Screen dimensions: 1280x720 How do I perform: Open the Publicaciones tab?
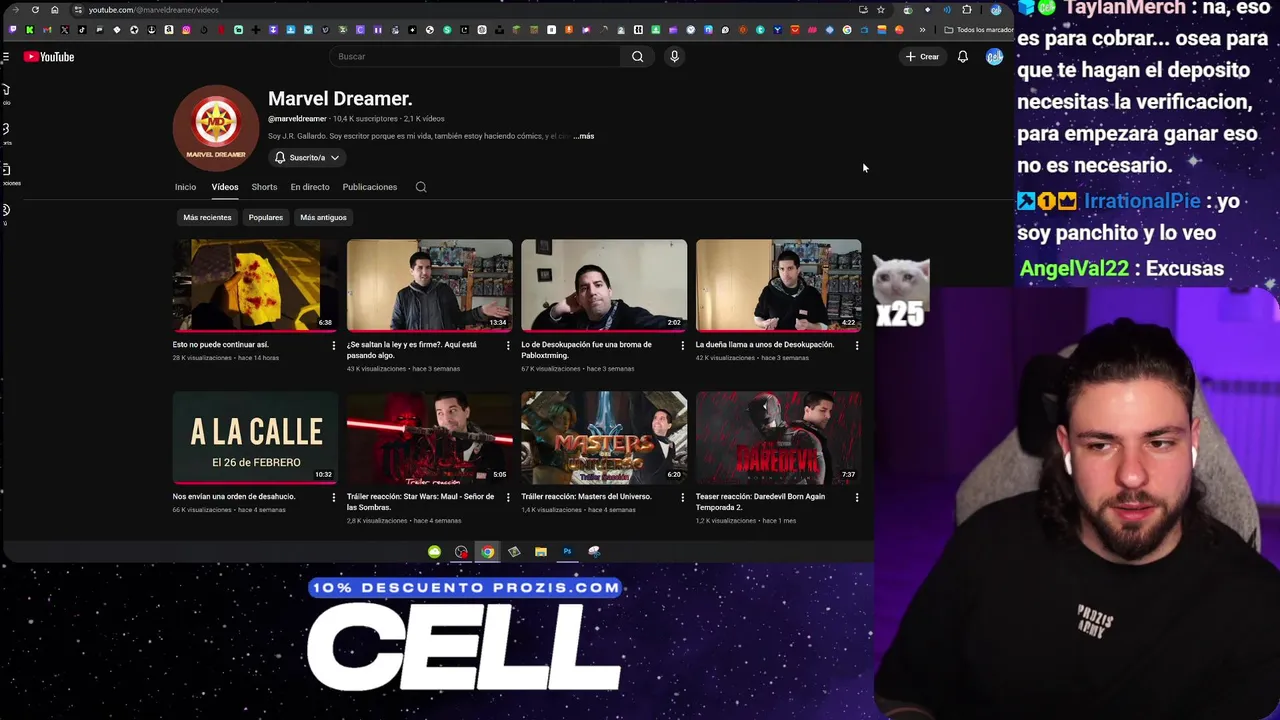click(x=370, y=187)
